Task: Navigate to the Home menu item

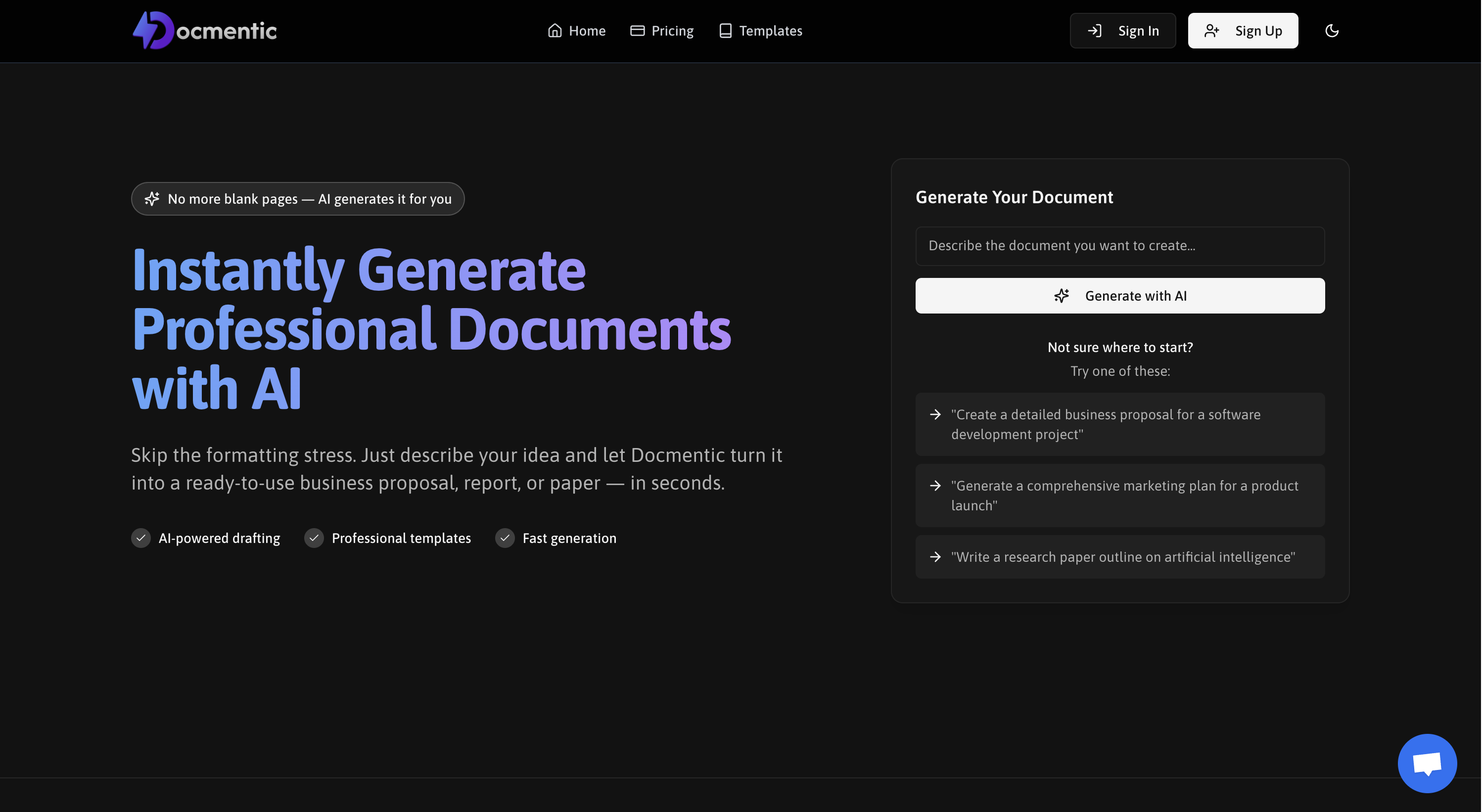Action: pyautogui.click(x=586, y=31)
